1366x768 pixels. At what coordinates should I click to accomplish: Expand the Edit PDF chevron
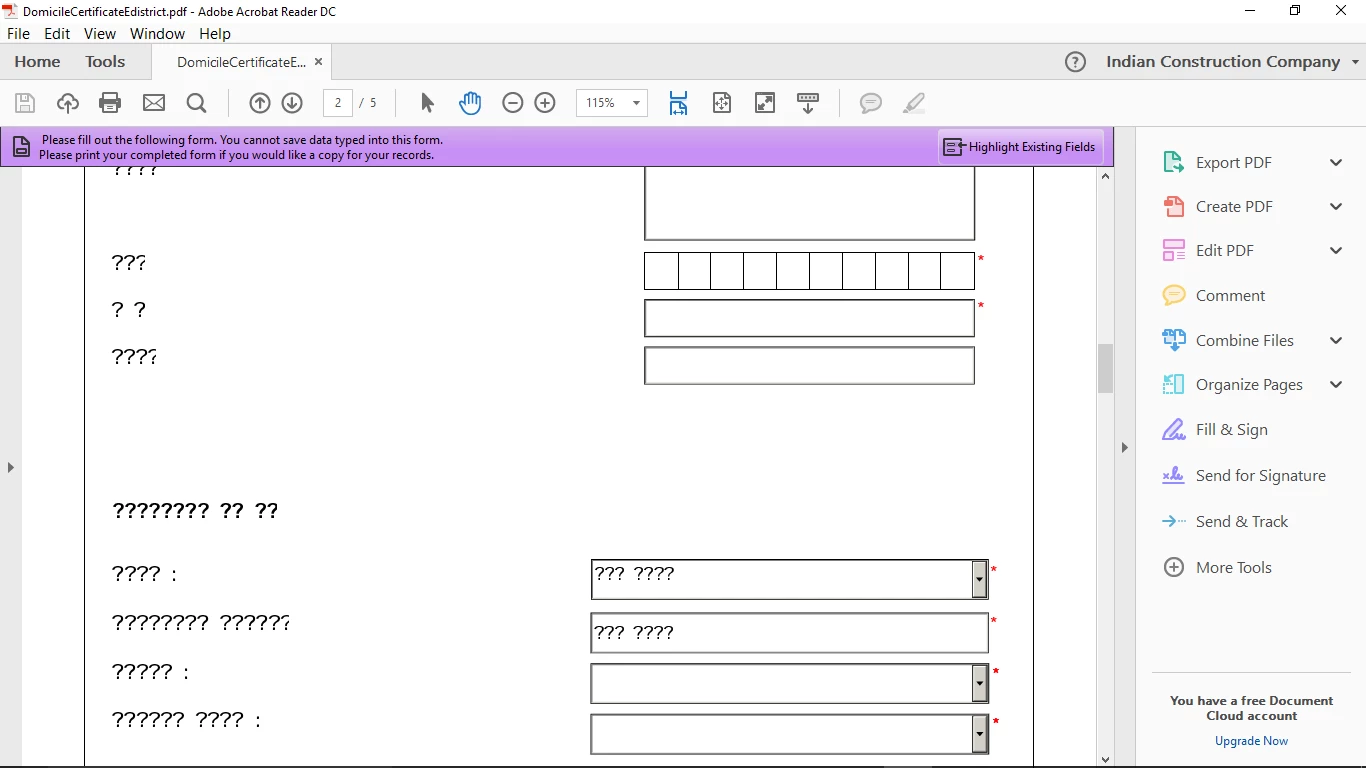(1336, 251)
